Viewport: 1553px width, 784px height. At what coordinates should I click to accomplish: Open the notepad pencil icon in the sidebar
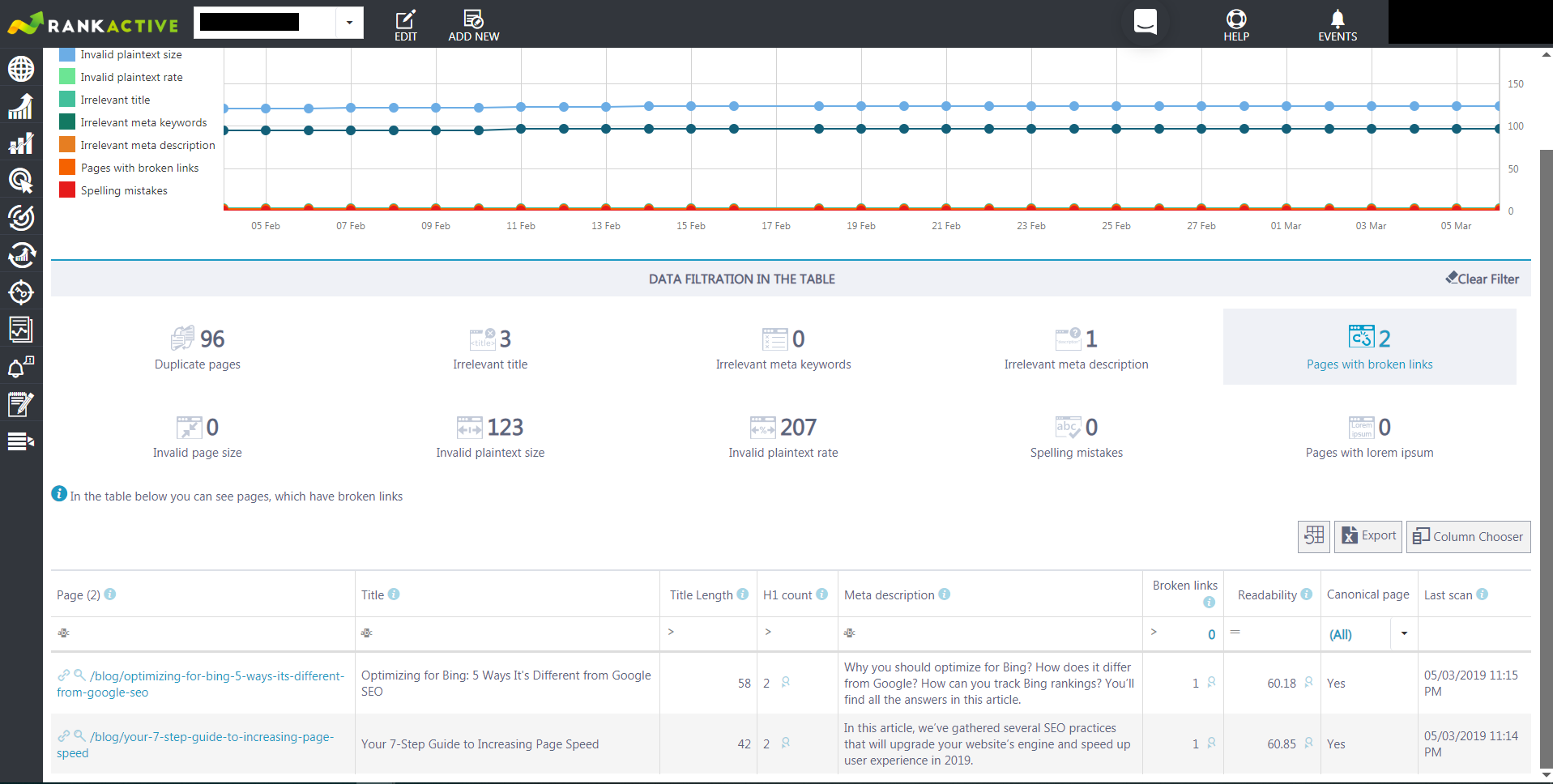click(x=21, y=403)
